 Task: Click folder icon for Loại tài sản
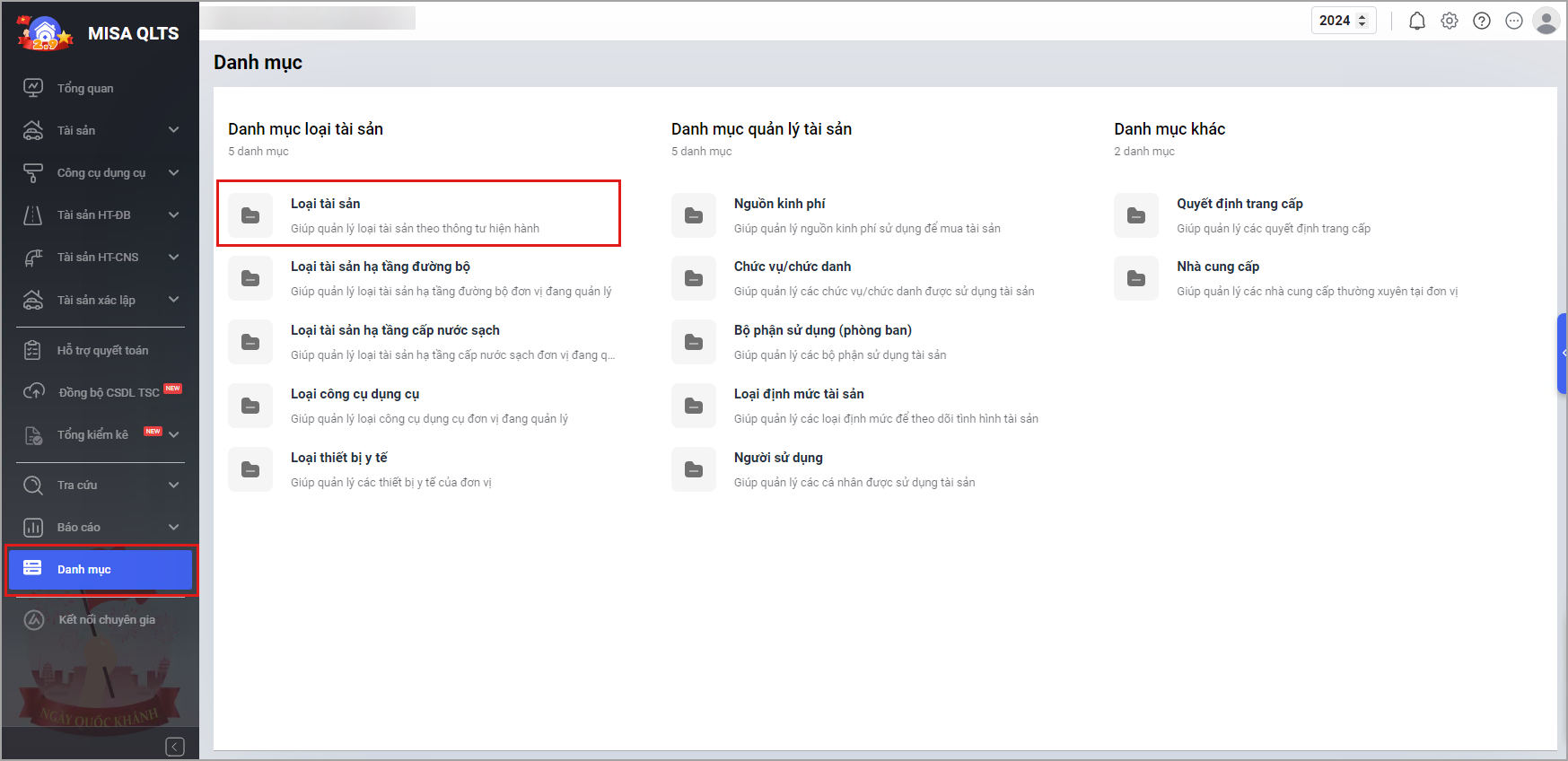pyautogui.click(x=250, y=215)
